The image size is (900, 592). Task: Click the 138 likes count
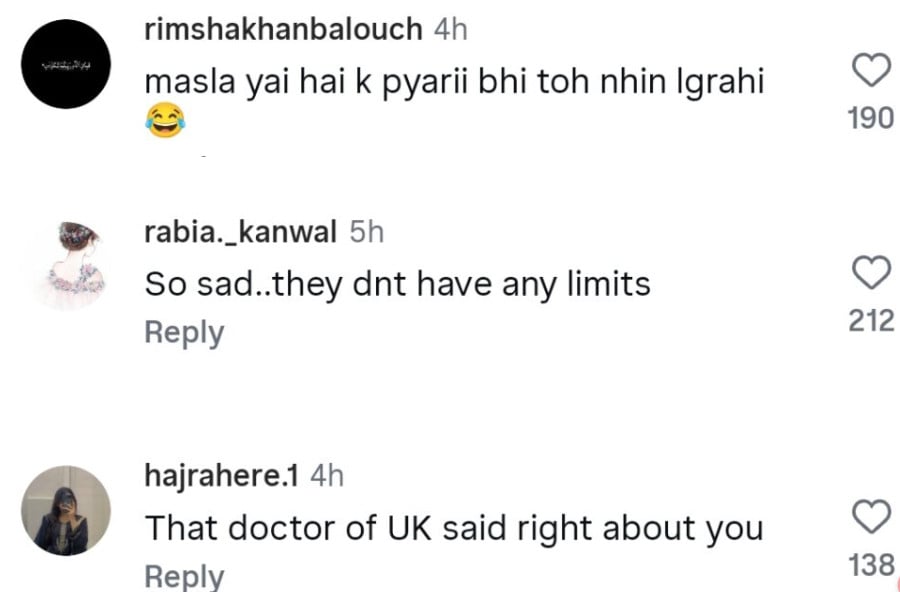tap(870, 566)
